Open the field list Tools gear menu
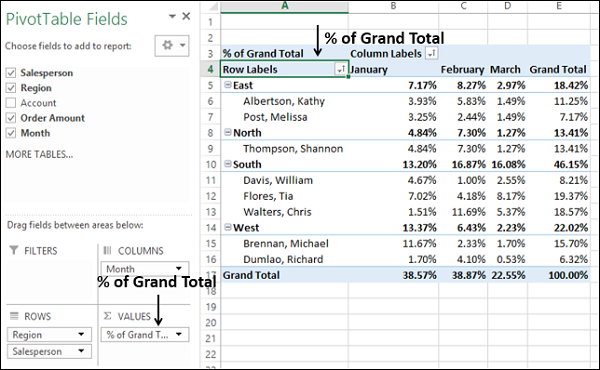This screenshot has width=600, height=370. [172, 46]
